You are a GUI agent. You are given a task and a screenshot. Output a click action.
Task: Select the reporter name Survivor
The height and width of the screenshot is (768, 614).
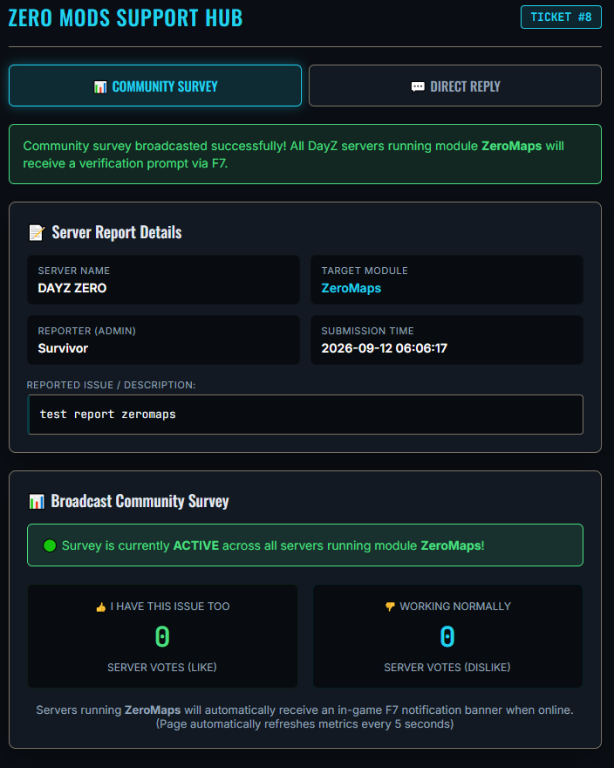coord(63,348)
